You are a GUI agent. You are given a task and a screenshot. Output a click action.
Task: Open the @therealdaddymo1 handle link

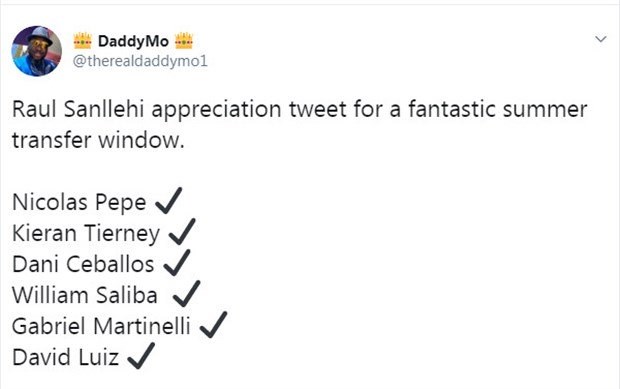140,61
